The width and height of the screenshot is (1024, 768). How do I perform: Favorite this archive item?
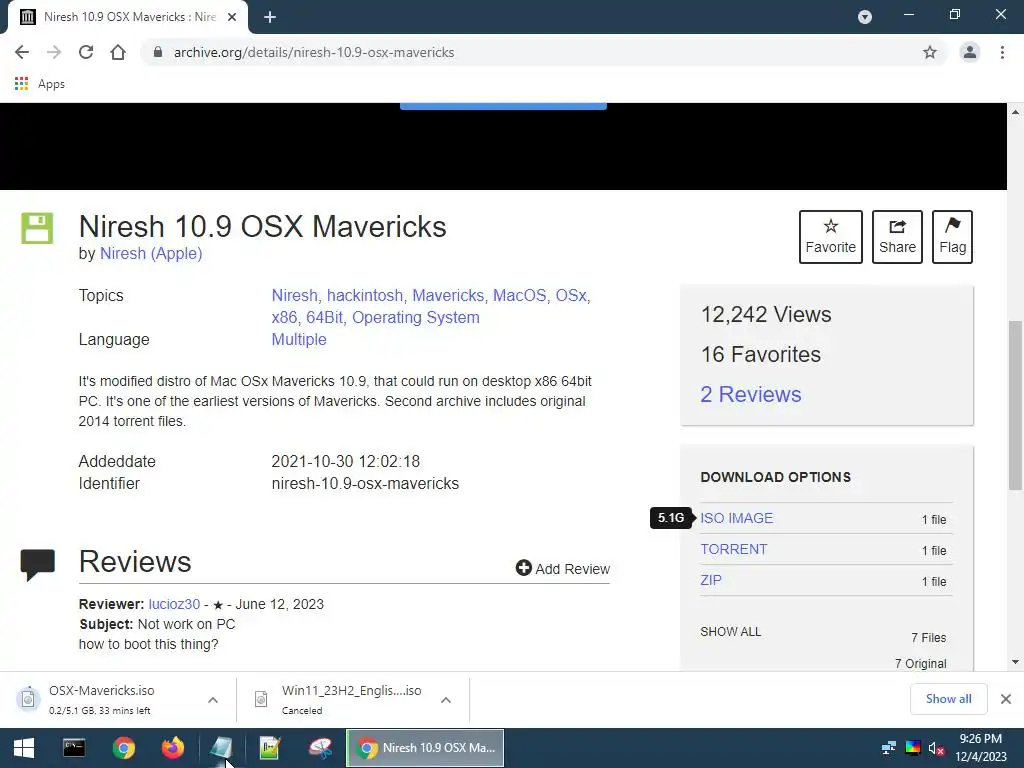(x=831, y=236)
